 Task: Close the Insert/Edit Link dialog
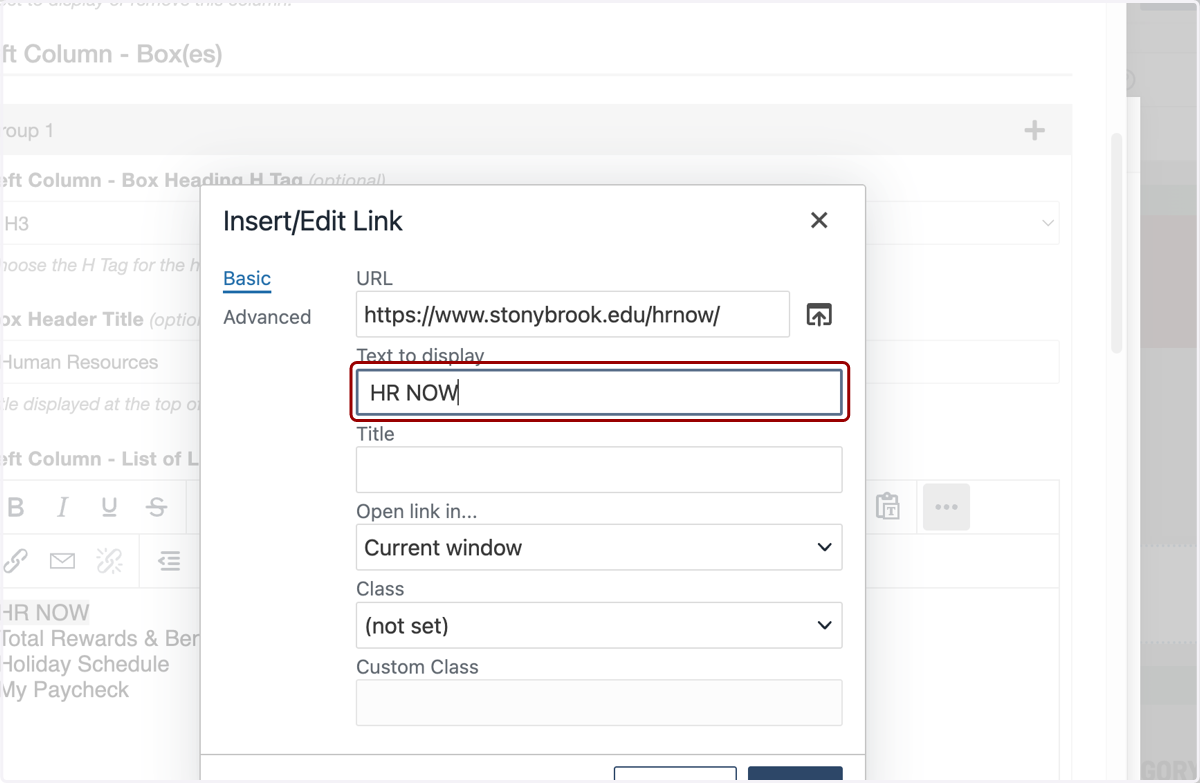point(819,221)
